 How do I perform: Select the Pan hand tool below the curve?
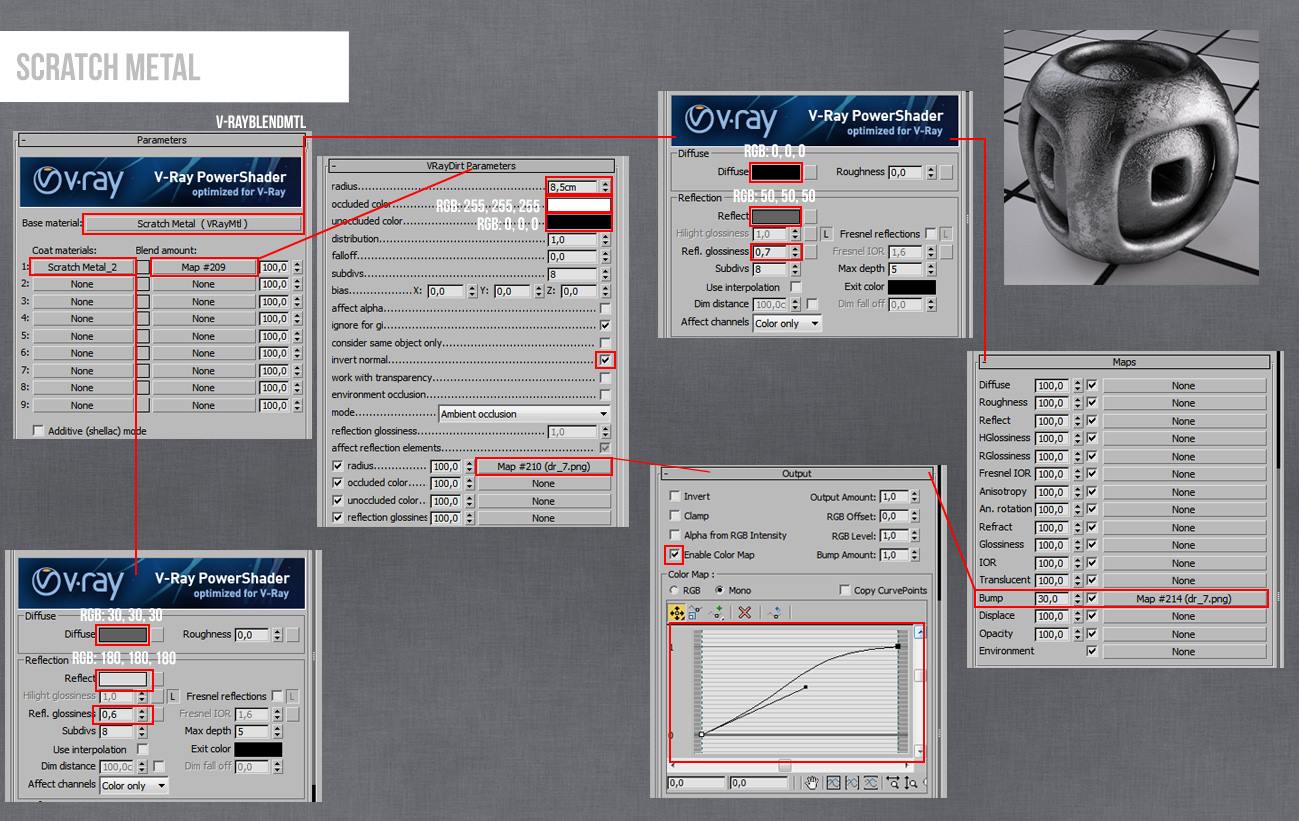pos(813,783)
